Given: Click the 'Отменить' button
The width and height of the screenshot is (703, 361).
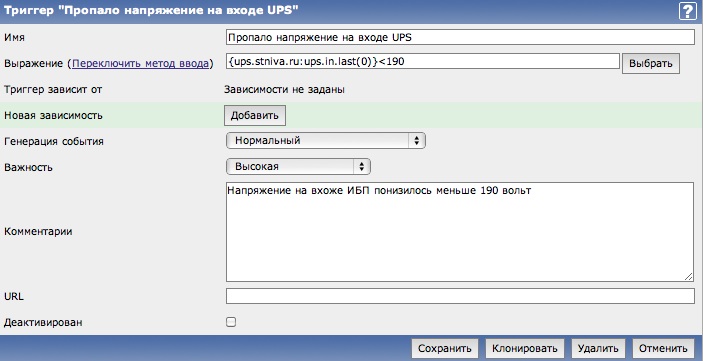Looking at the screenshot, I should tap(663, 348).
